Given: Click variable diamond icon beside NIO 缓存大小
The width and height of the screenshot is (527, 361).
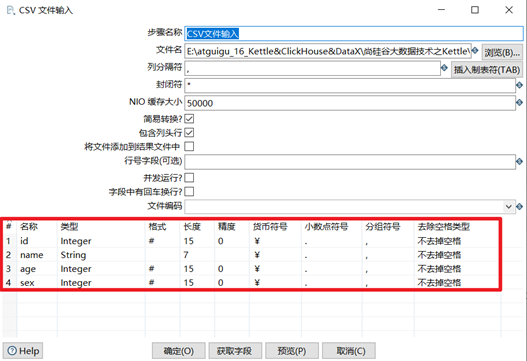Looking at the screenshot, I should 519,102.
